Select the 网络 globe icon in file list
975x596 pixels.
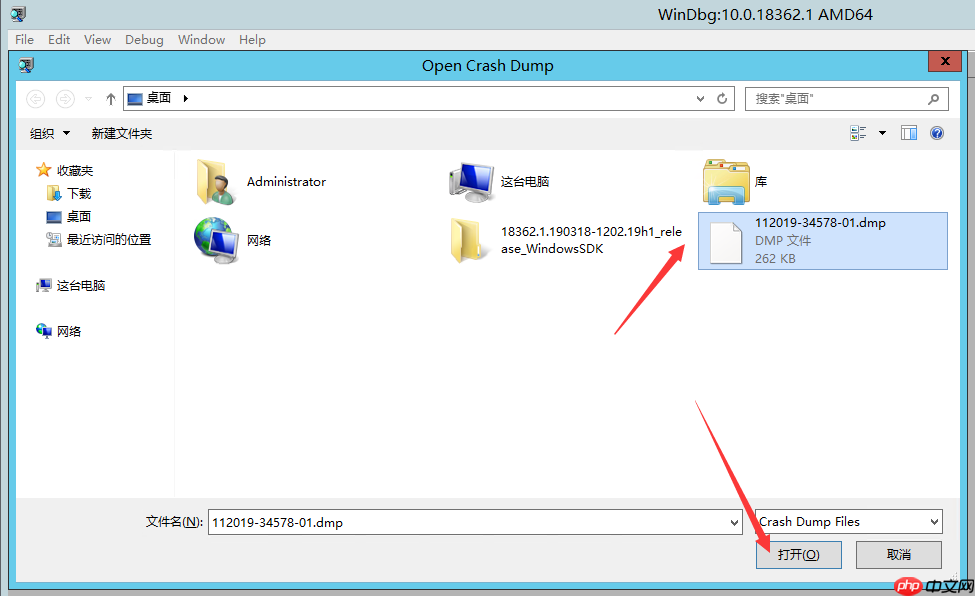point(216,240)
